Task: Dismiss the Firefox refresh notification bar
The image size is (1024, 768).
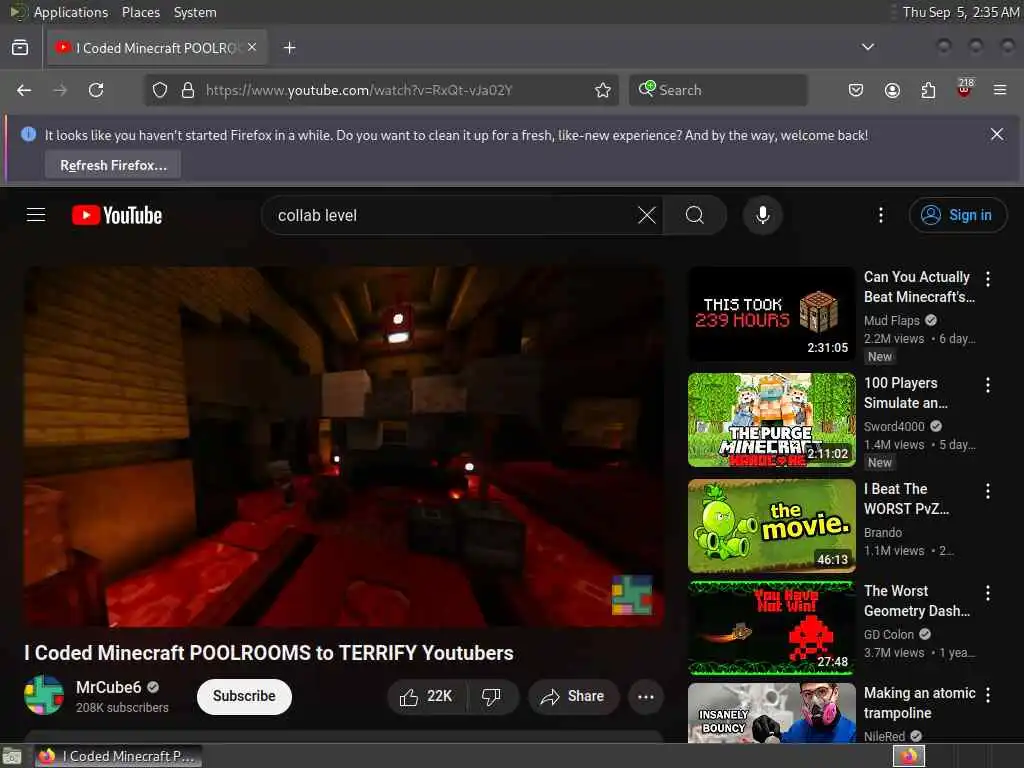Action: 997,134
